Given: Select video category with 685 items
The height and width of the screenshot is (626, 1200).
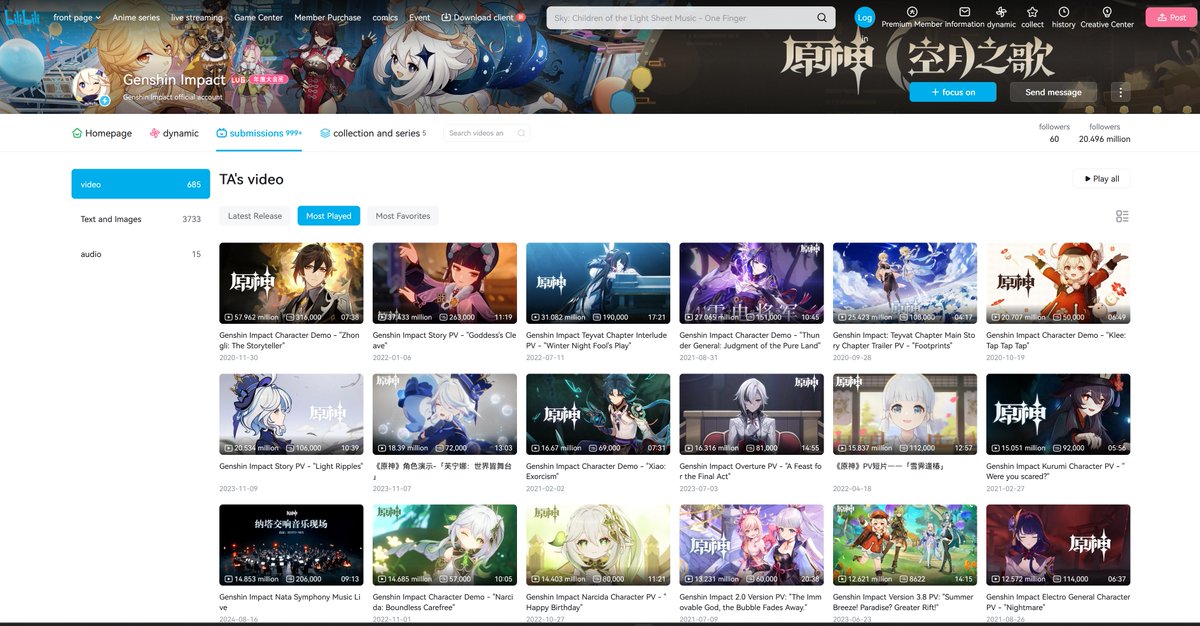Looking at the screenshot, I should pyautogui.click(x=141, y=184).
